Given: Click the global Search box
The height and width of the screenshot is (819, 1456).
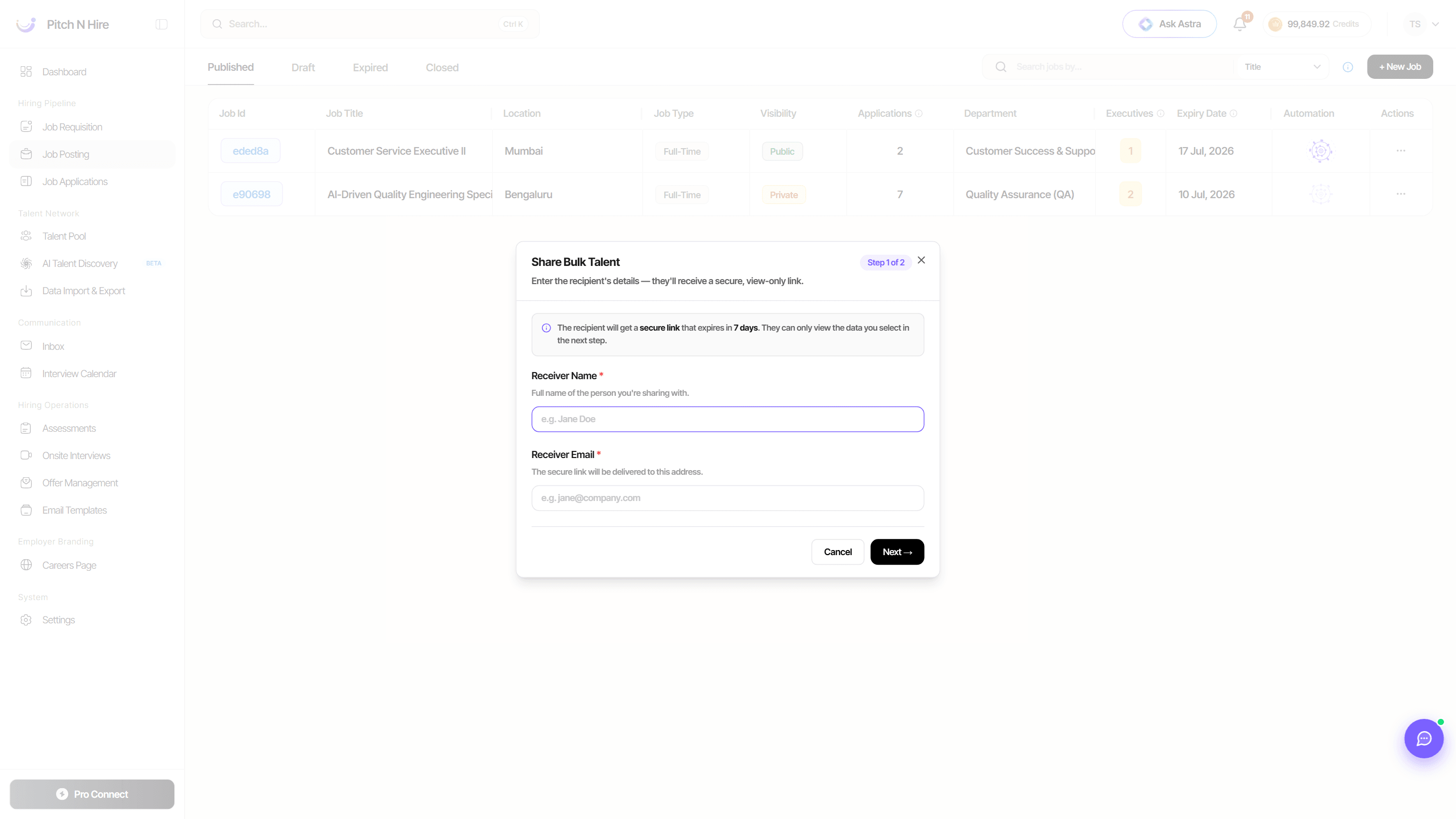Looking at the screenshot, I should (x=370, y=24).
